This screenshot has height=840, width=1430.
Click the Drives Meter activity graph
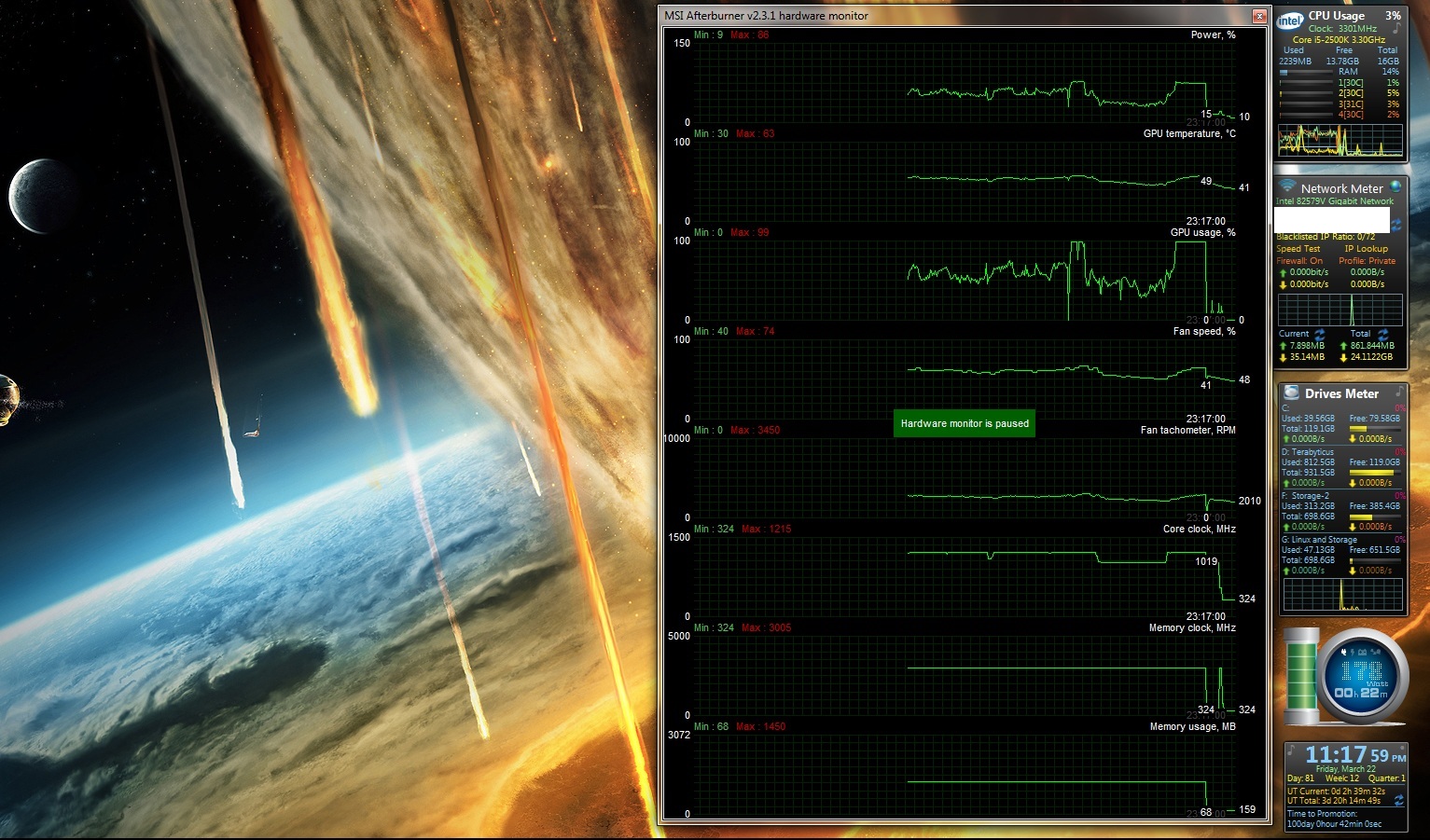pyautogui.click(x=1342, y=595)
